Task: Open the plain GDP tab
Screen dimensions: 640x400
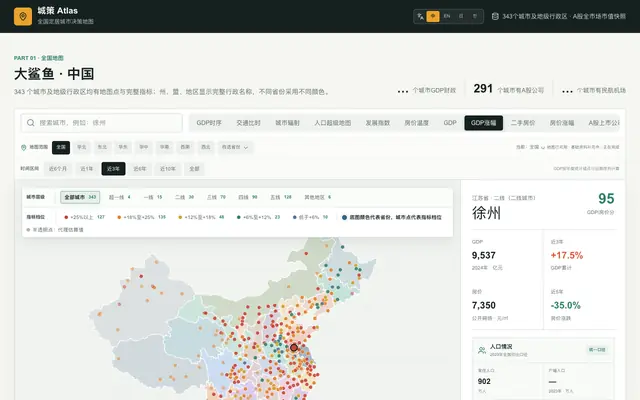Action: point(450,122)
